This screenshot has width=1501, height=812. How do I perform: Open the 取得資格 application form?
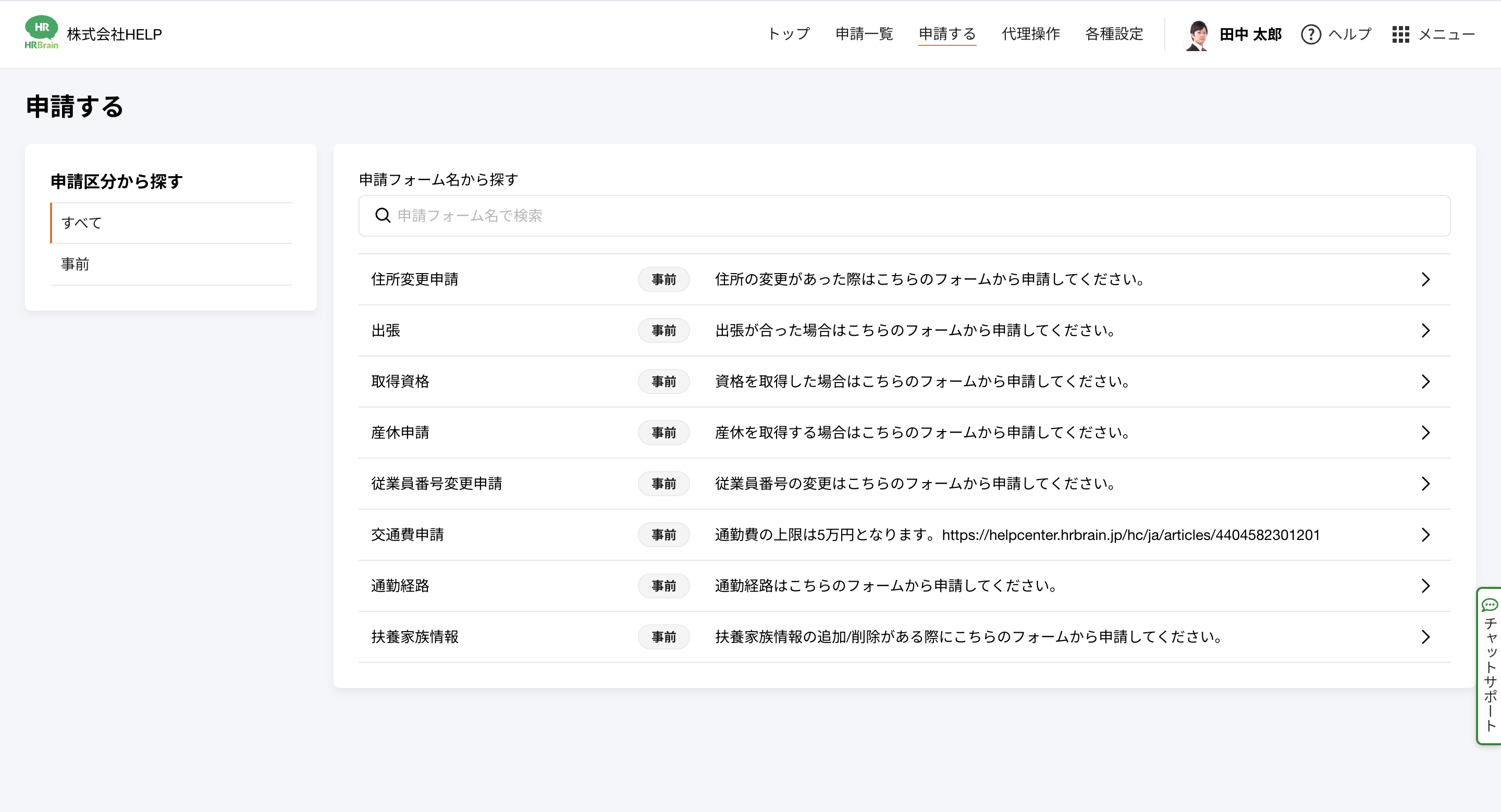[x=400, y=382]
